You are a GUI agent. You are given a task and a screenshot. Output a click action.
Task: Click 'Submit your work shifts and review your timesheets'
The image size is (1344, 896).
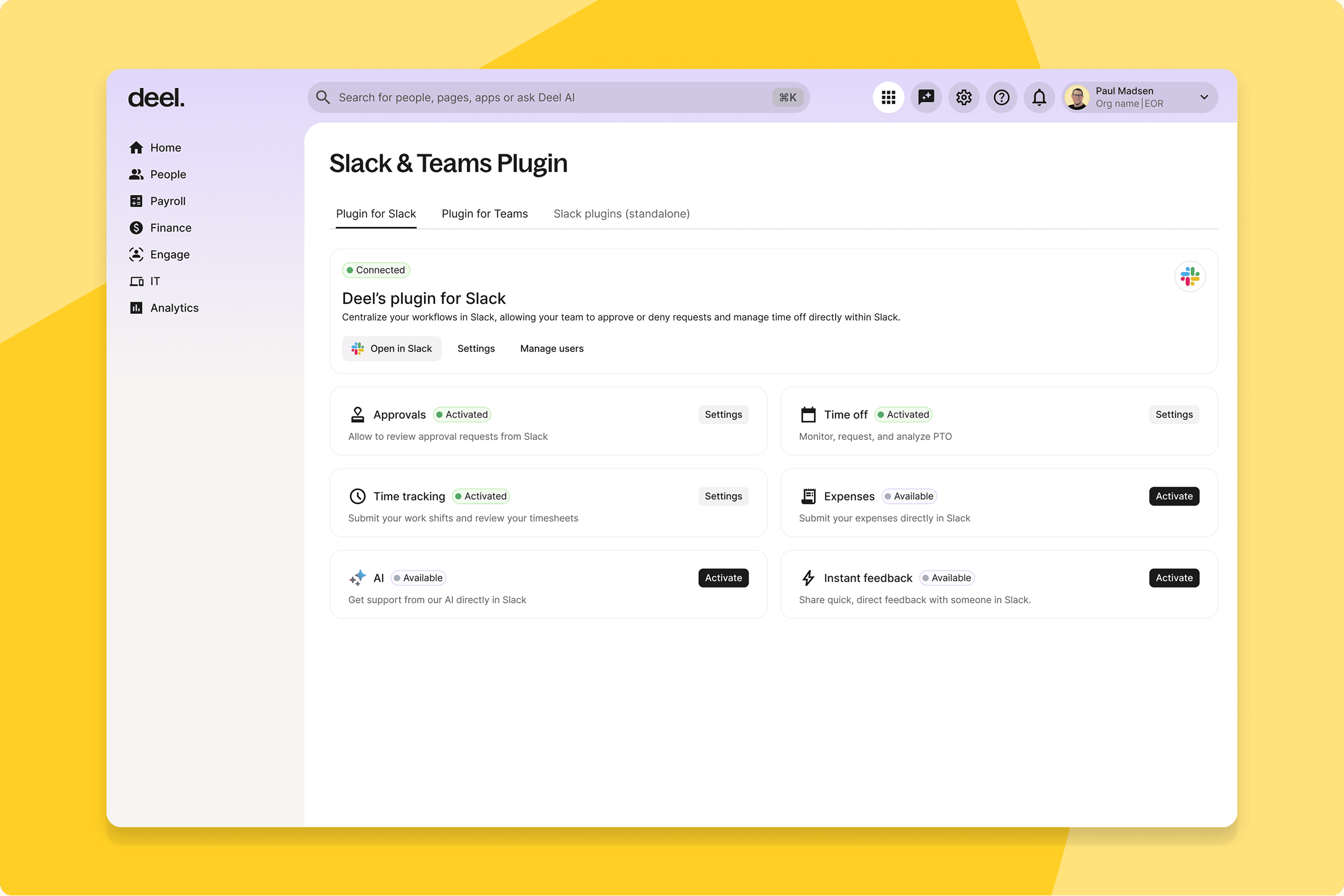click(463, 518)
